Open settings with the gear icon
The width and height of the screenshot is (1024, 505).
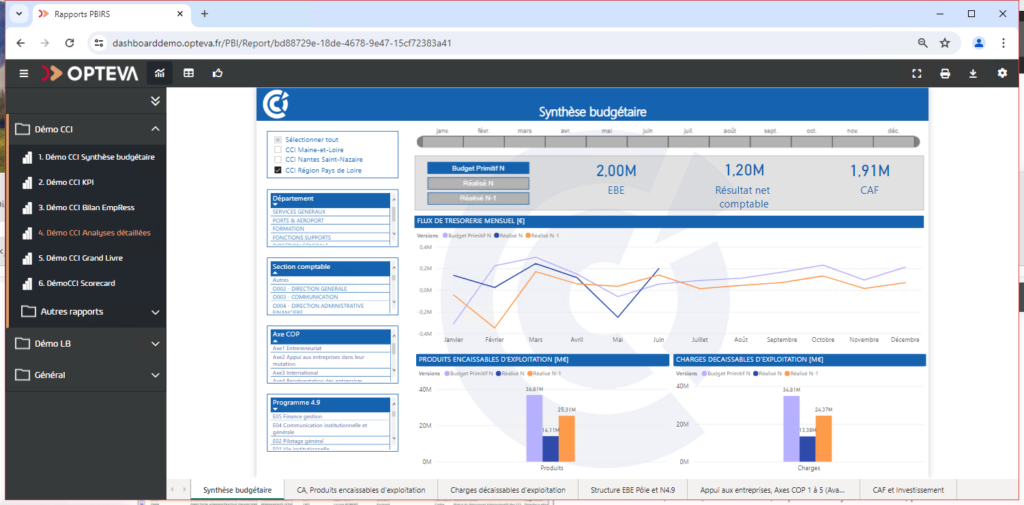[1002, 73]
